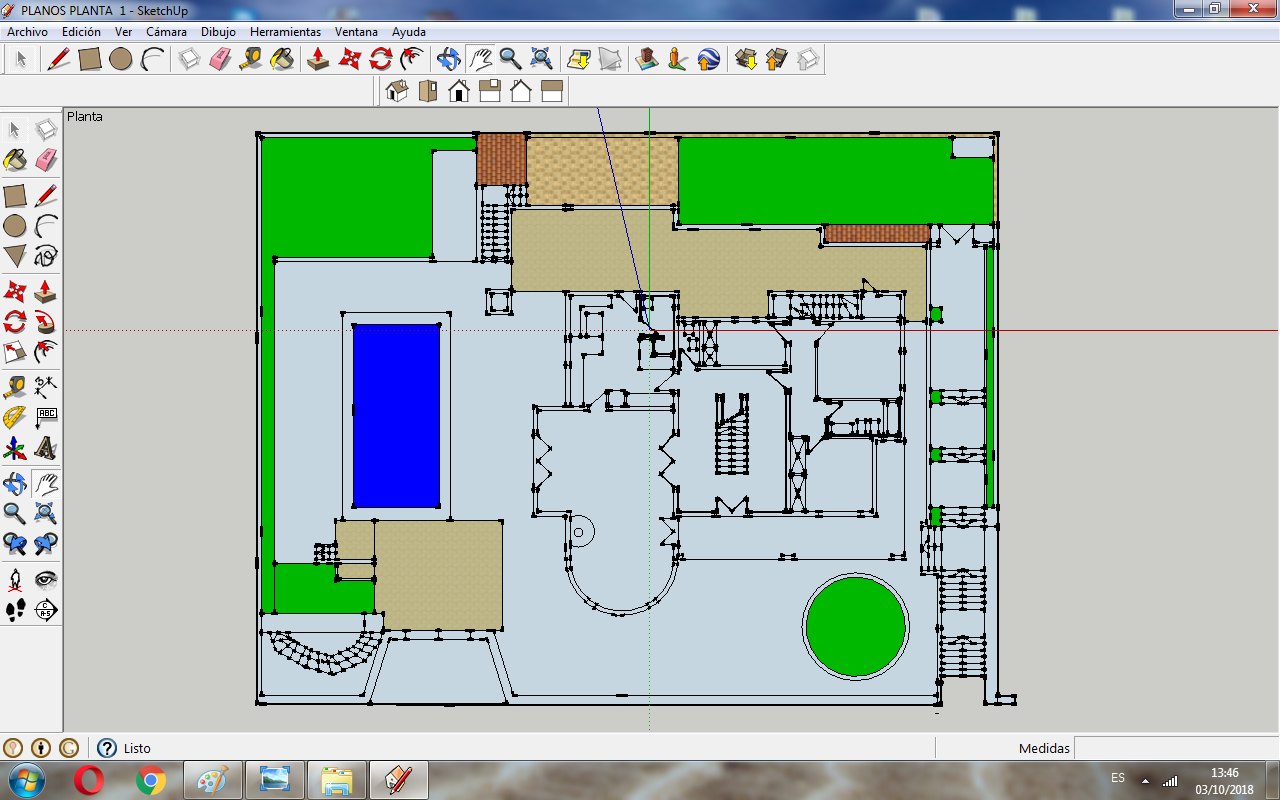Screen dimensions: 1280x800
Task: Activate the Walk tool footprints icon
Action: coord(15,610)
